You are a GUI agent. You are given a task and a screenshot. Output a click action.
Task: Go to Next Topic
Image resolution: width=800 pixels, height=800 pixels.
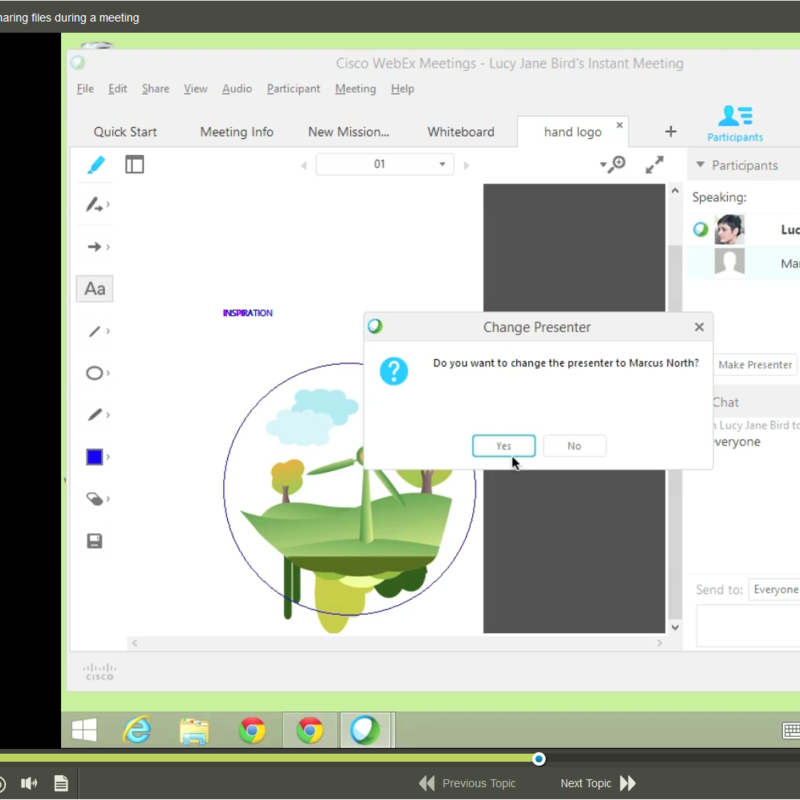click(x=598, y=783)
